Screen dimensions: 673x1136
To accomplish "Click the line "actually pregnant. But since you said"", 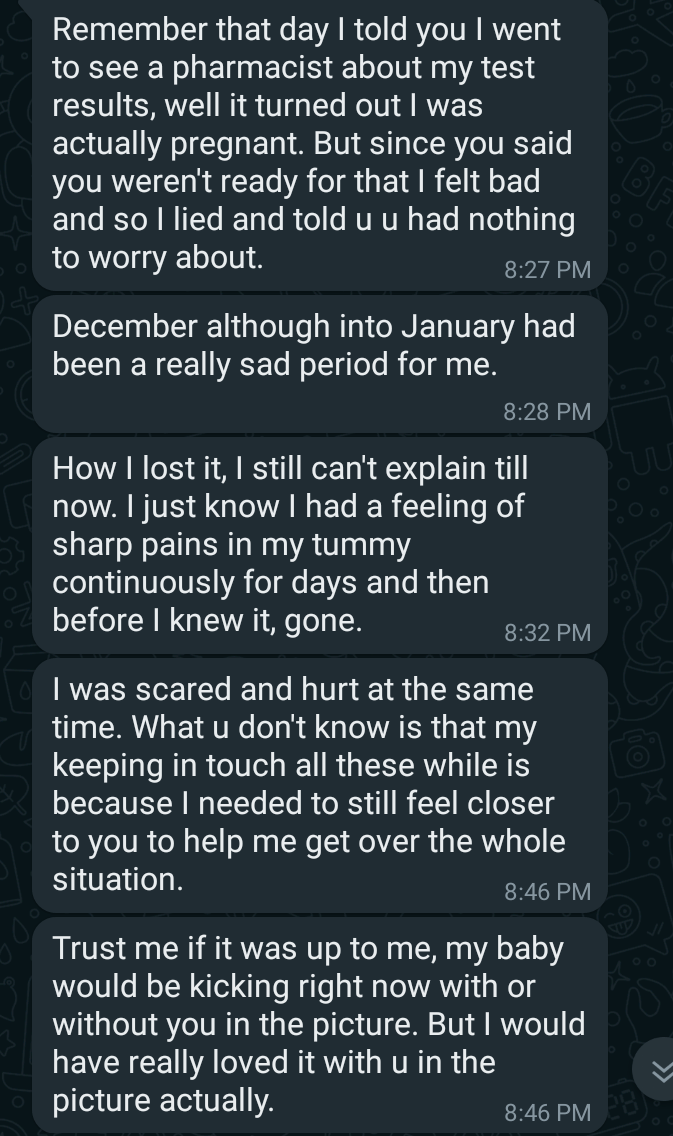I will click(312, 144).
